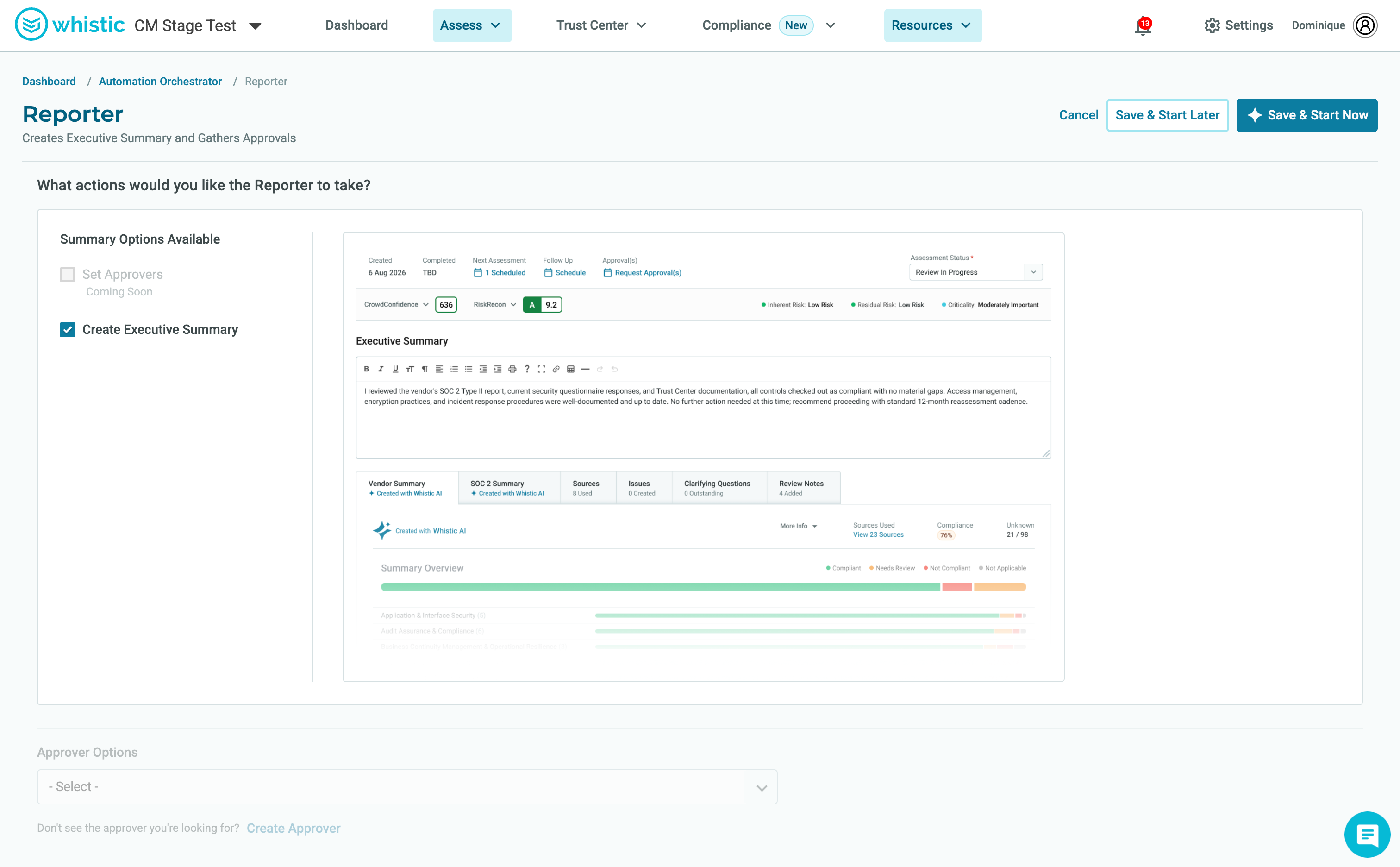Open the CM Stage Test account switcher
Viewport: 1400px width, 867px height.
[198, 26]
